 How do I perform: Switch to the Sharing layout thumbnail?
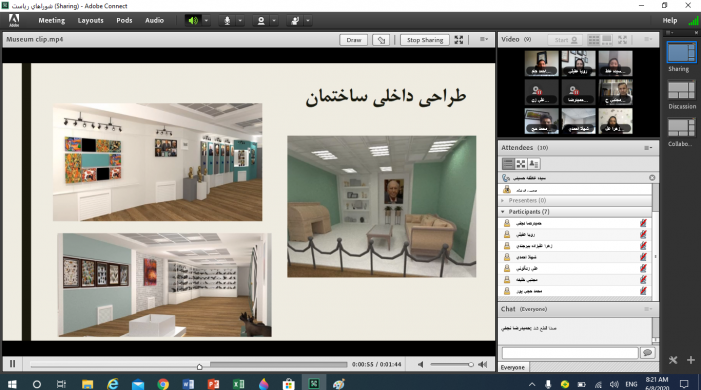point(681,53)
